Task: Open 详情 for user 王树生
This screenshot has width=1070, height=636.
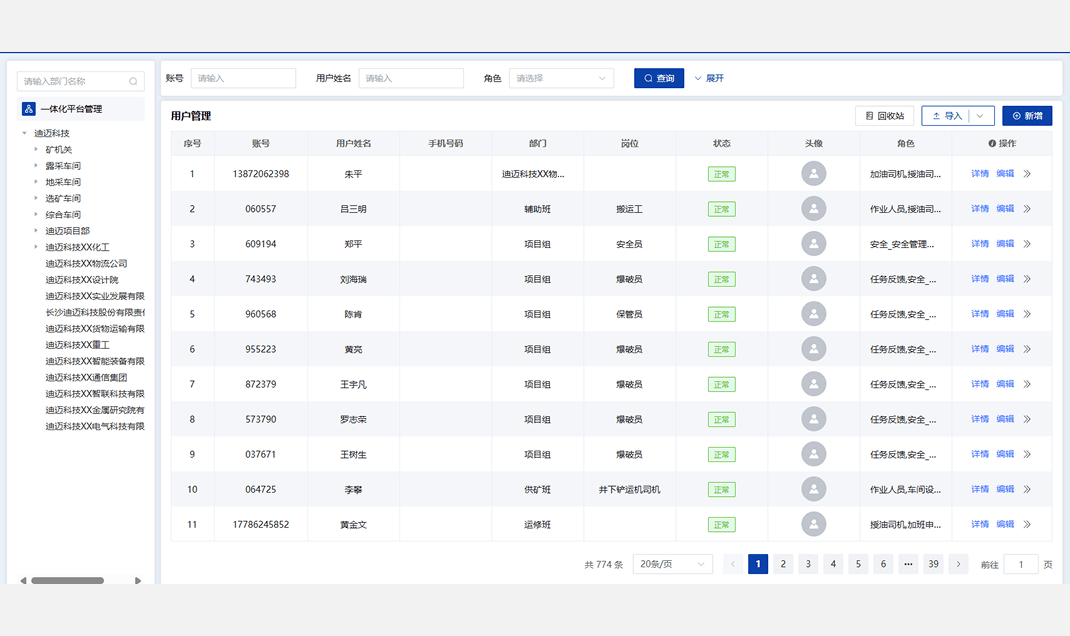Action: click(980, 454)
